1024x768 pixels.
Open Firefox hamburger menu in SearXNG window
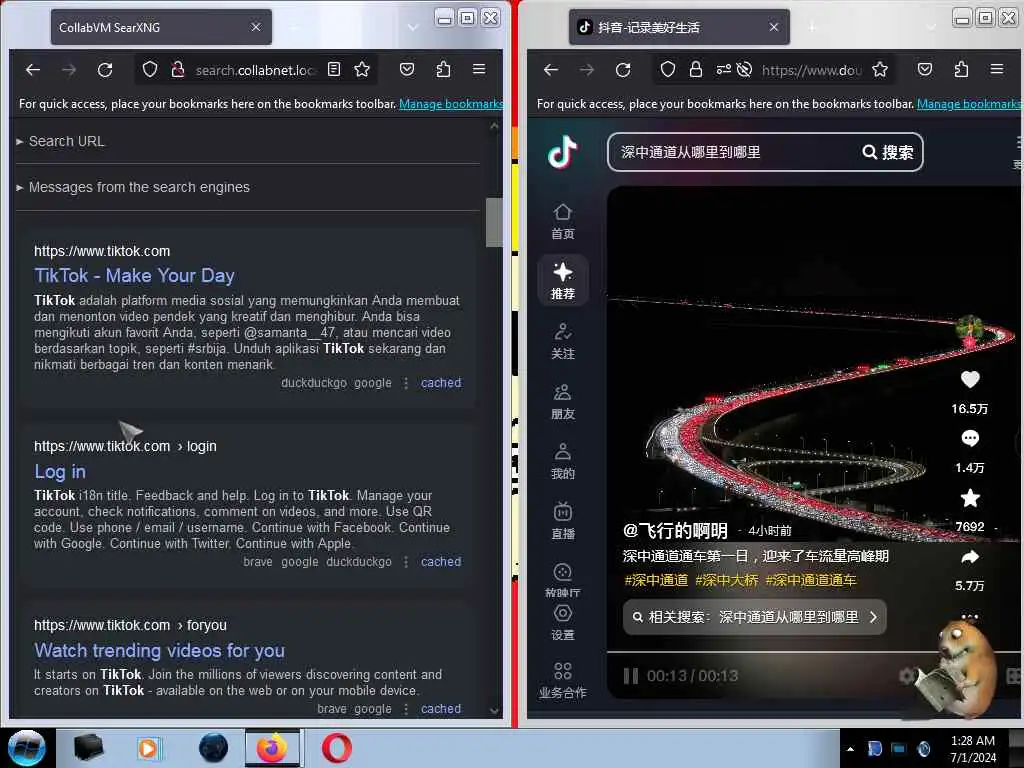(479, 69)
